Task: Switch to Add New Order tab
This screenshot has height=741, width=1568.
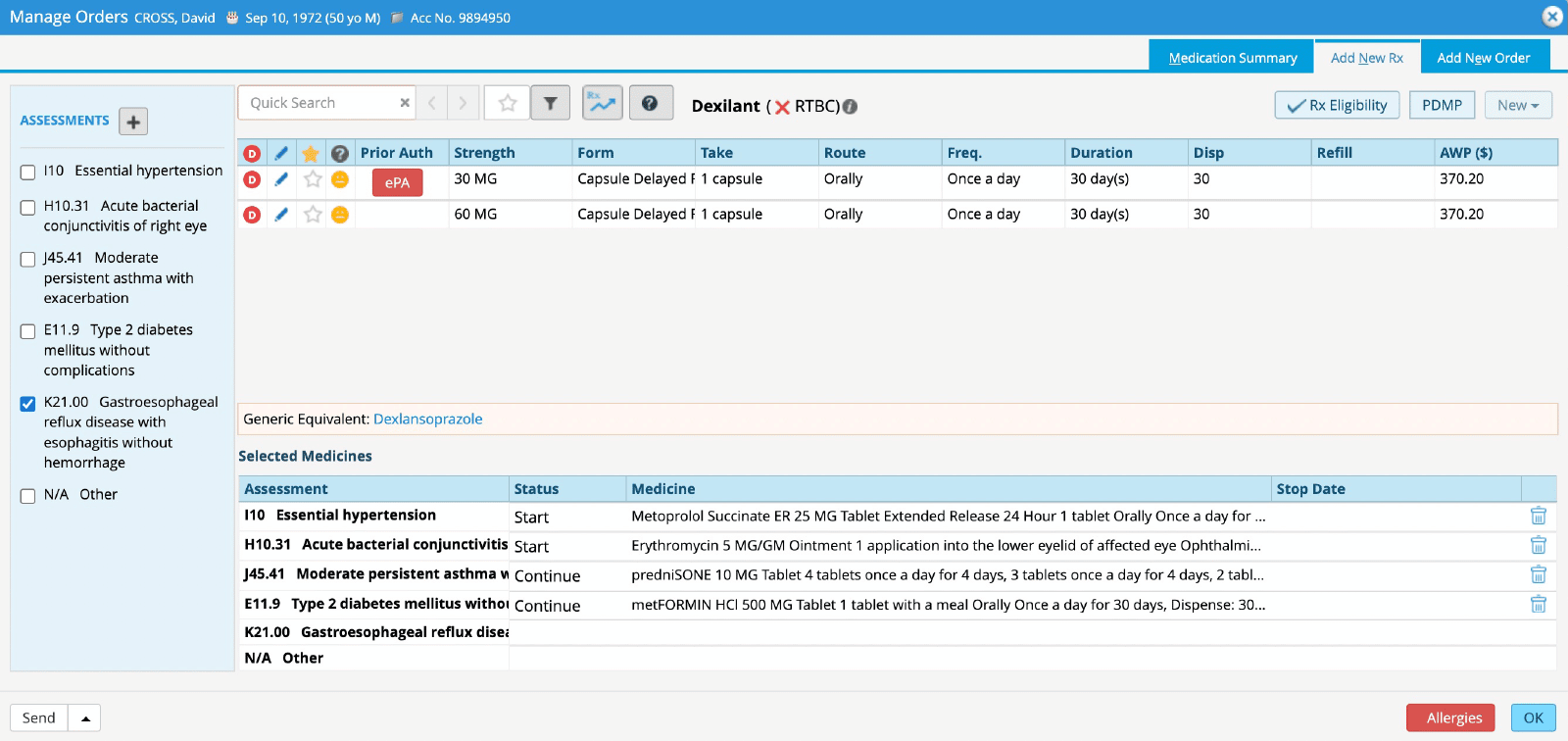Action: (1484, 58)
